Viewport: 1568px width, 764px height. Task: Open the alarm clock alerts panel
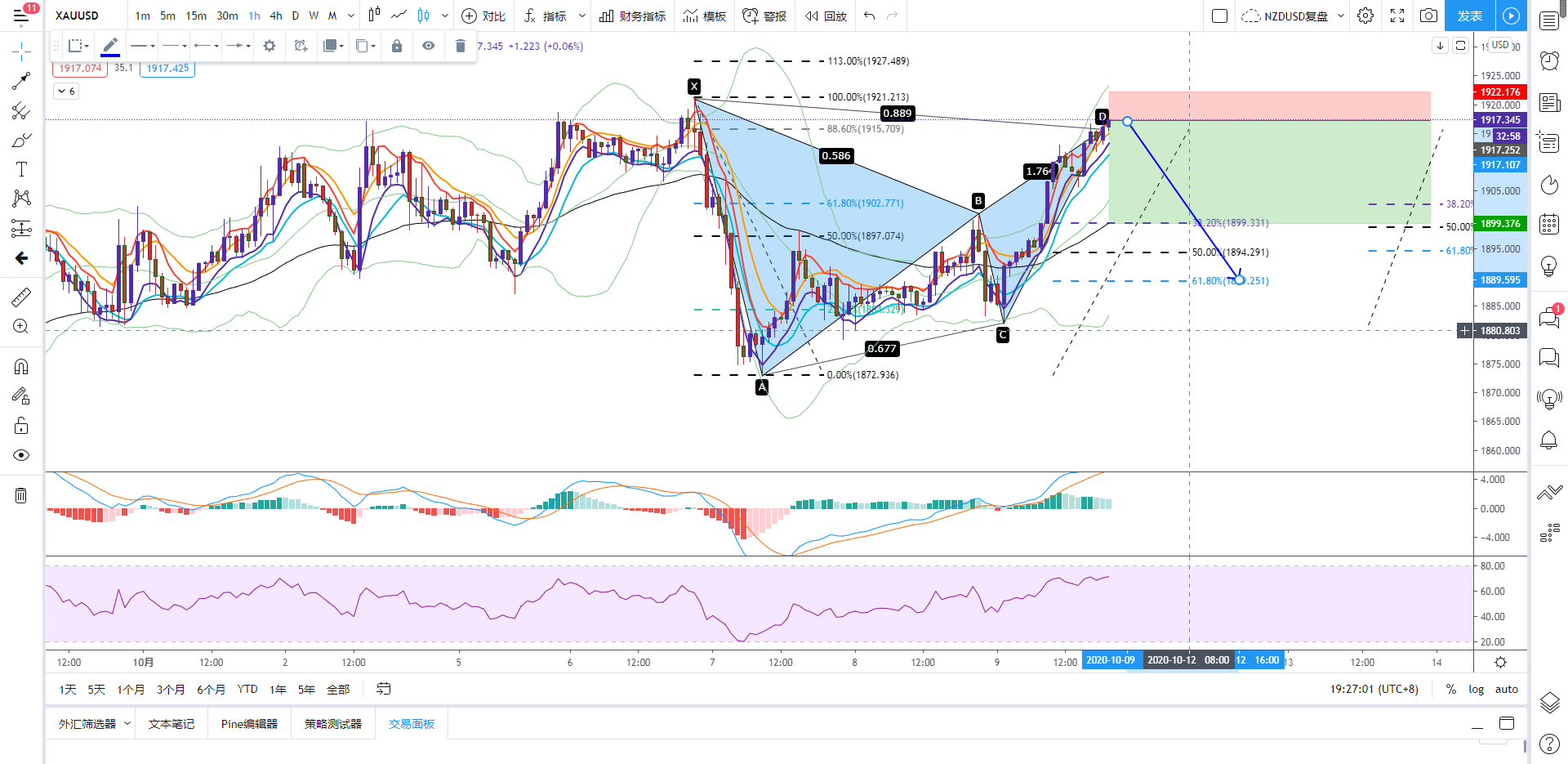pos(1548,60)
